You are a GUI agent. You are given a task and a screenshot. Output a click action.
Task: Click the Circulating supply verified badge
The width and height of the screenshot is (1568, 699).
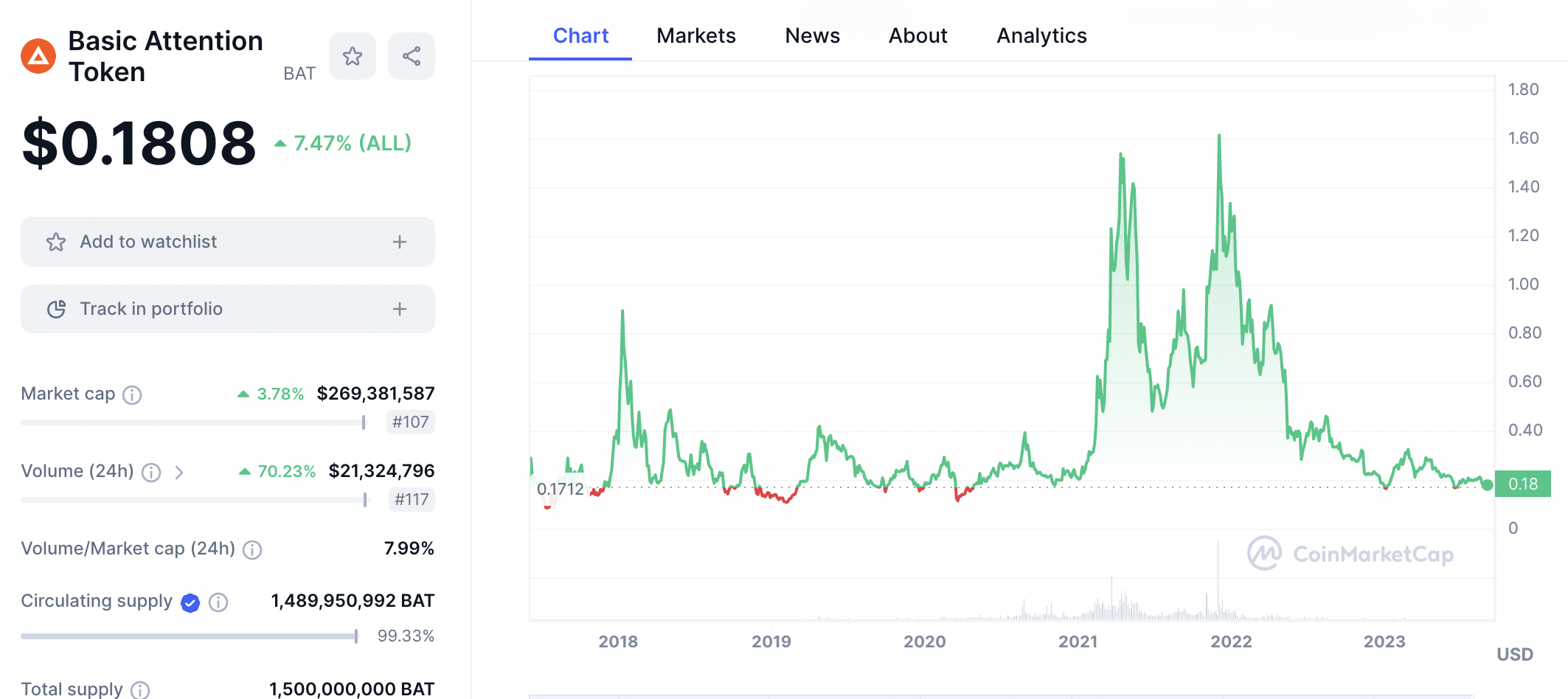click(x=190, y=603)
